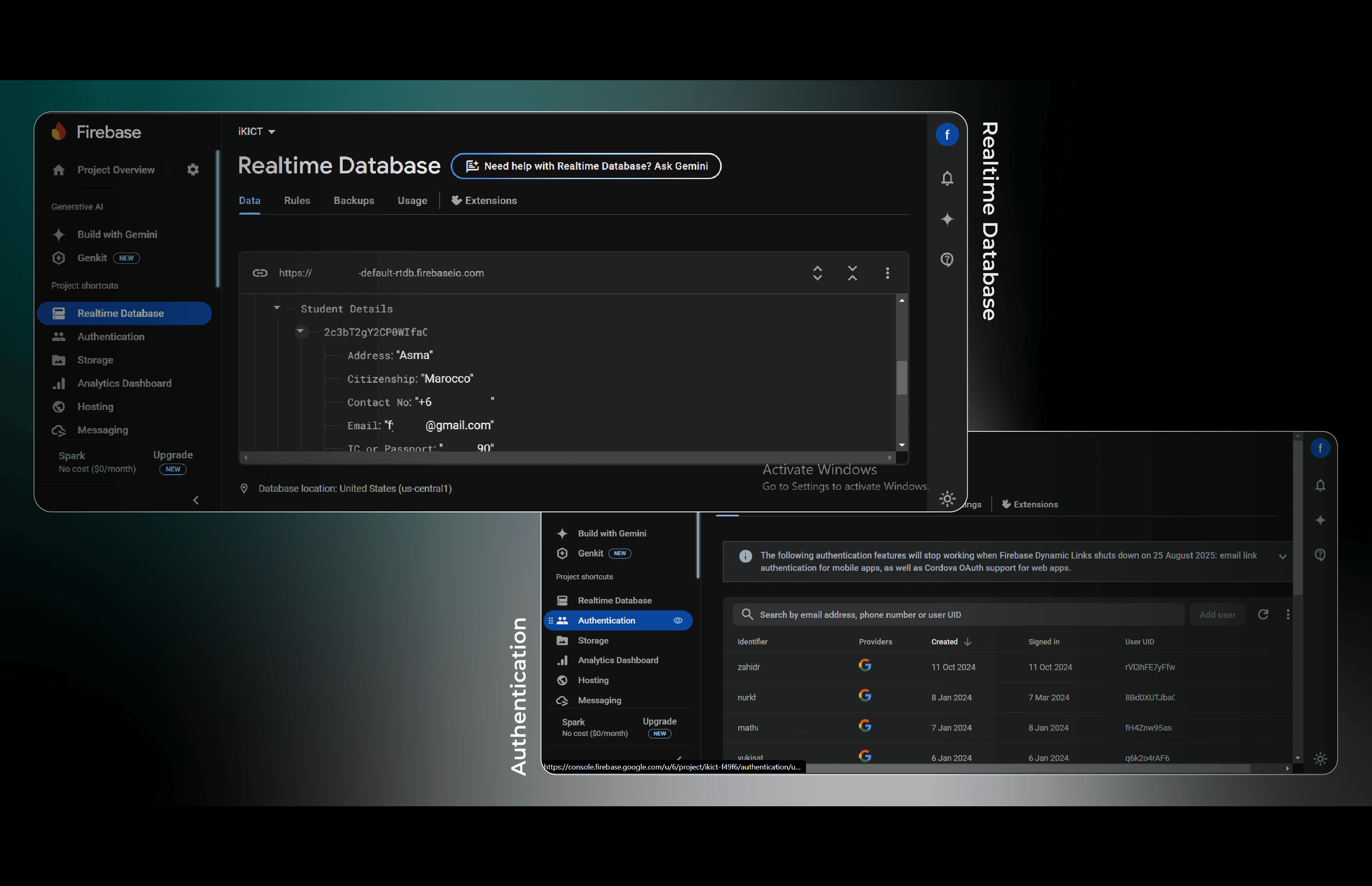Click the expand all nodes icon

pyautogui.click(x=817, y=273)
